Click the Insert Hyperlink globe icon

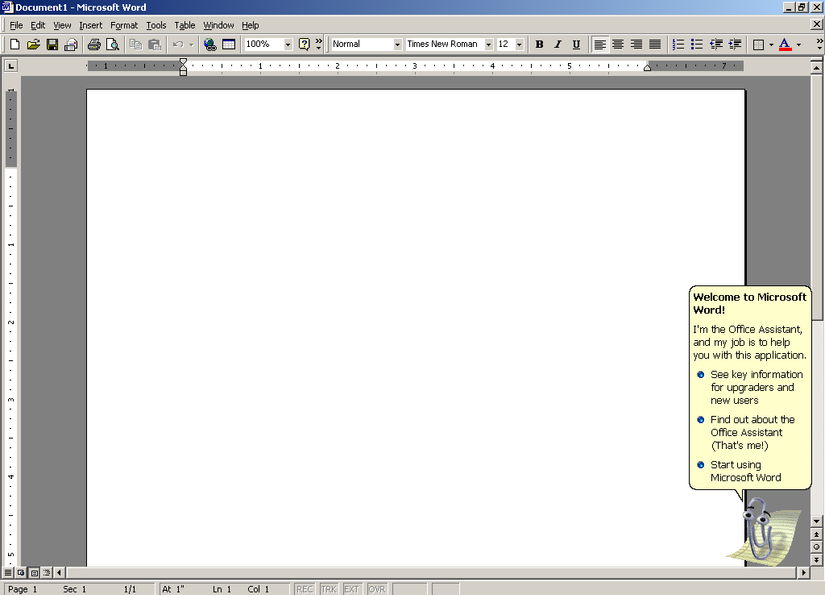(x=210, y=44)
